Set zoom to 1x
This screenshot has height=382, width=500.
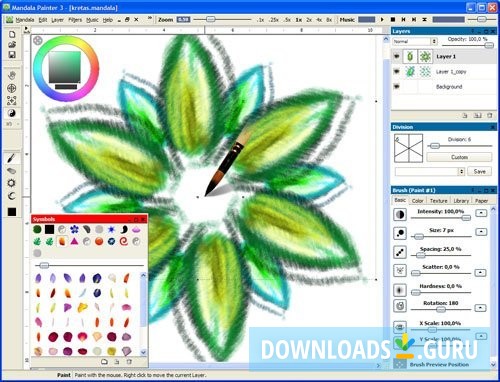pos(299,20)
